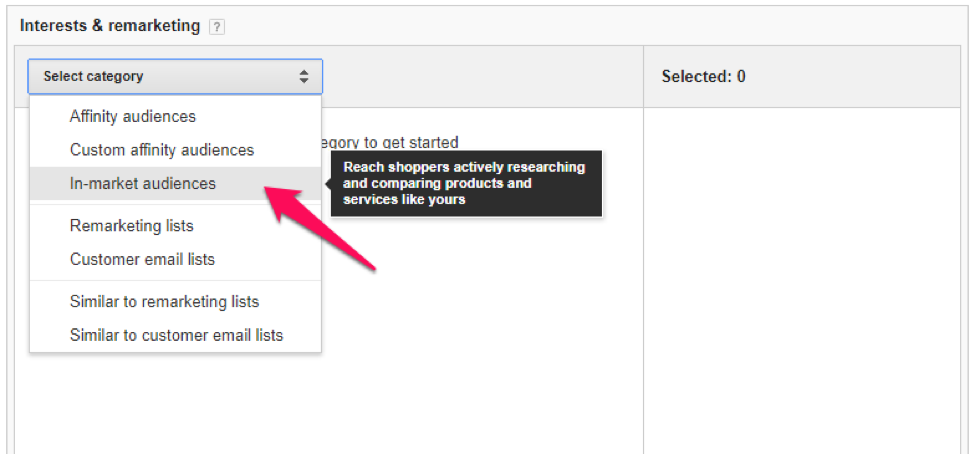Click the tooltip's left pointer triangle

(x=327, y=183)
